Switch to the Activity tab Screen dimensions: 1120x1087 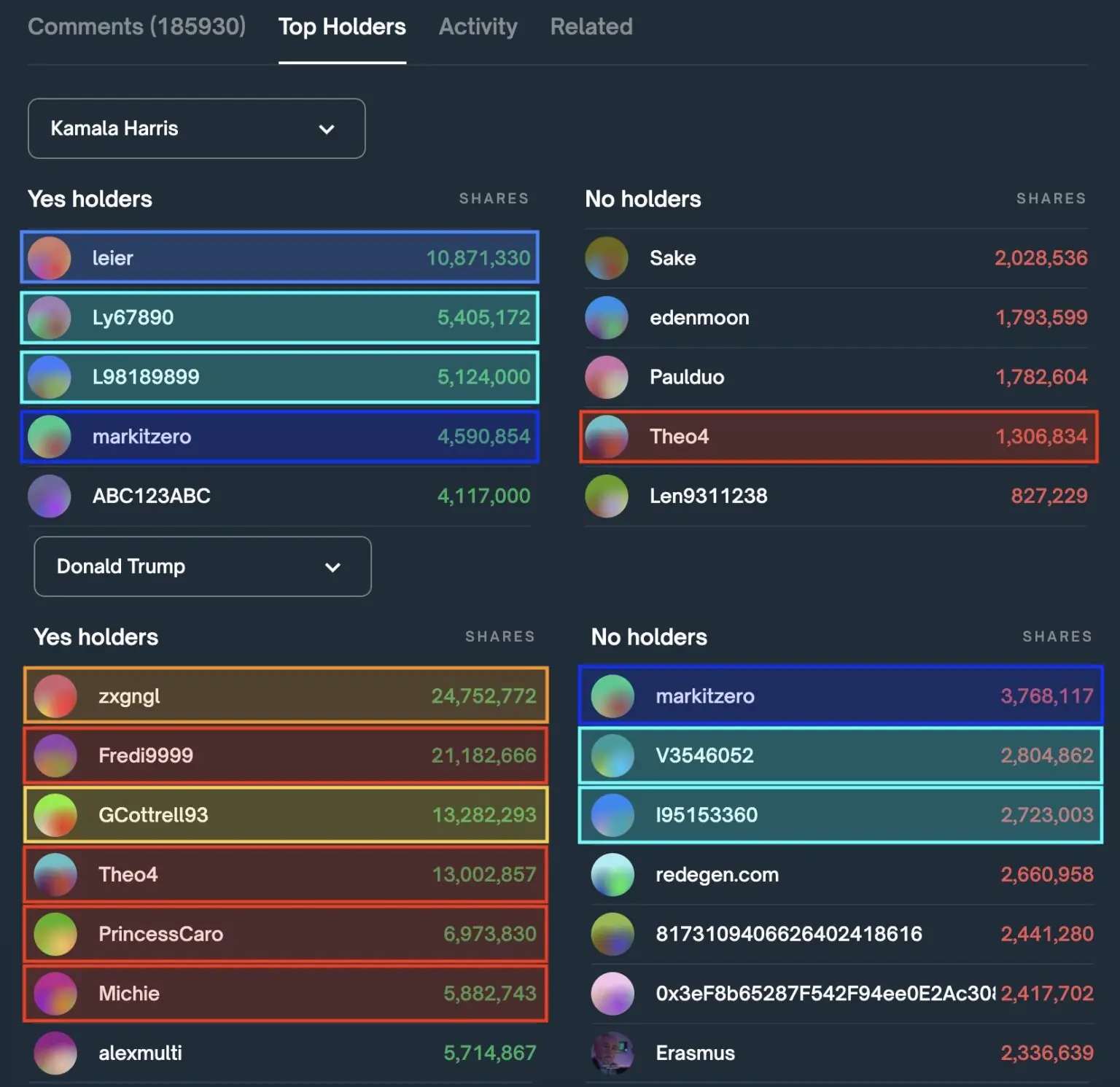coord(478,27)
